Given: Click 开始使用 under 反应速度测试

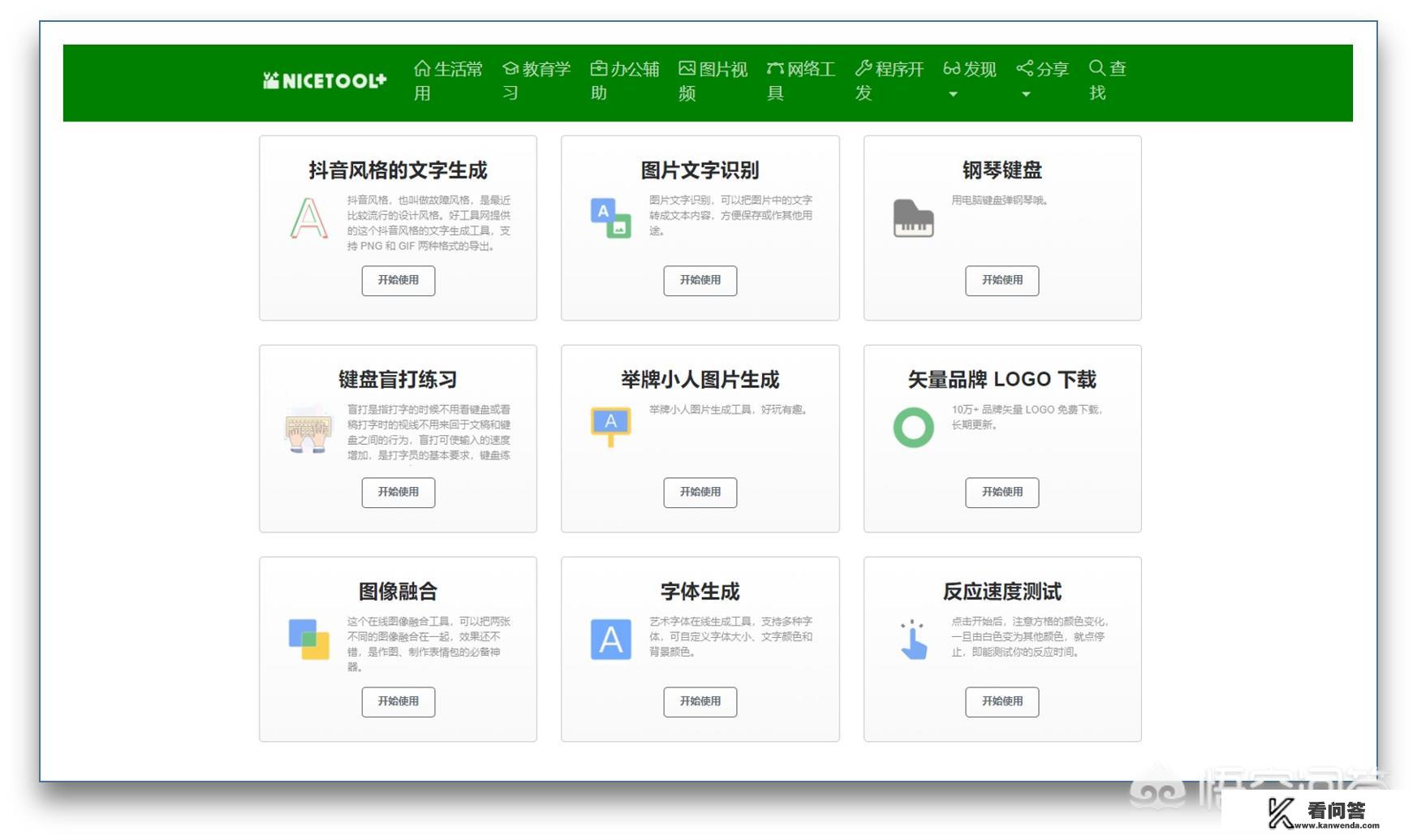Looking at the screenshot, I should pyautogui.click(x=1002, y=702).
